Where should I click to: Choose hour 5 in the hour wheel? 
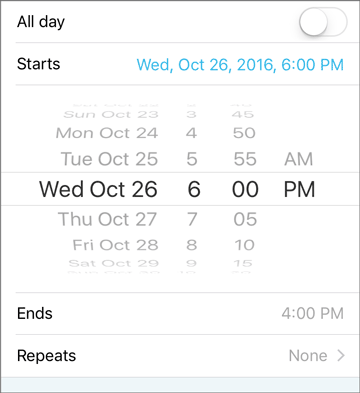[192, 159]
